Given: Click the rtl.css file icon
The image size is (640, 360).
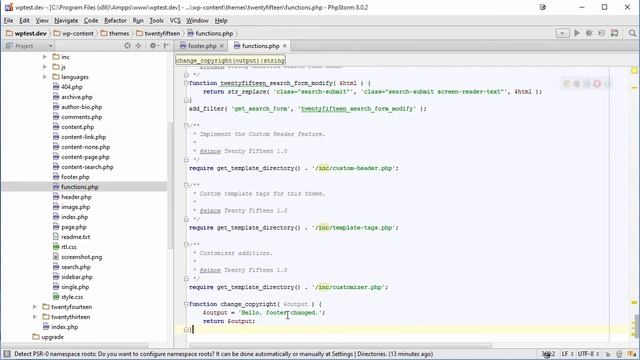Looking at the screenshot, I should [56, 247].
